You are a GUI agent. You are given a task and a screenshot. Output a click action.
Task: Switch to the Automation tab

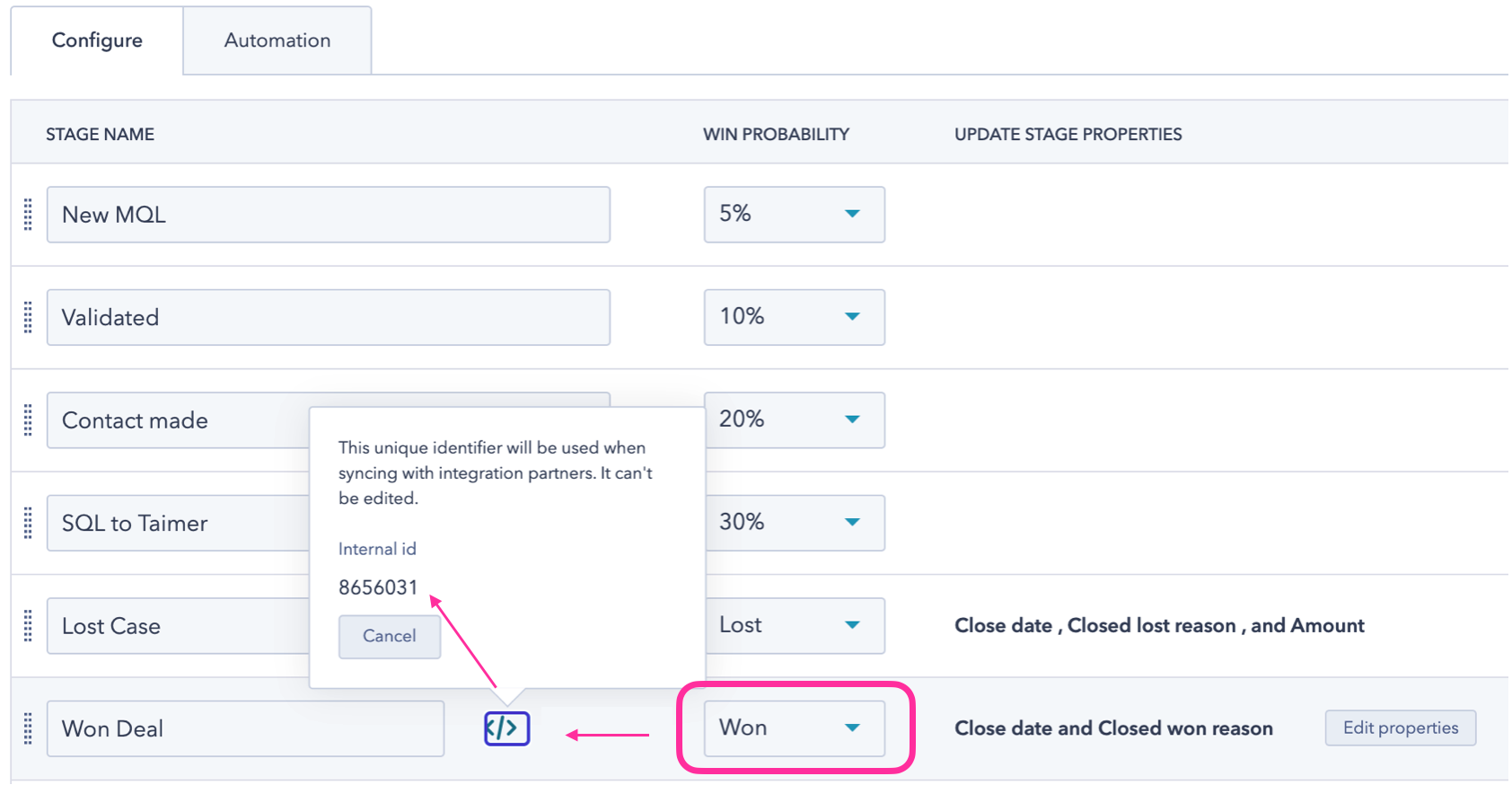click(277, 40)
